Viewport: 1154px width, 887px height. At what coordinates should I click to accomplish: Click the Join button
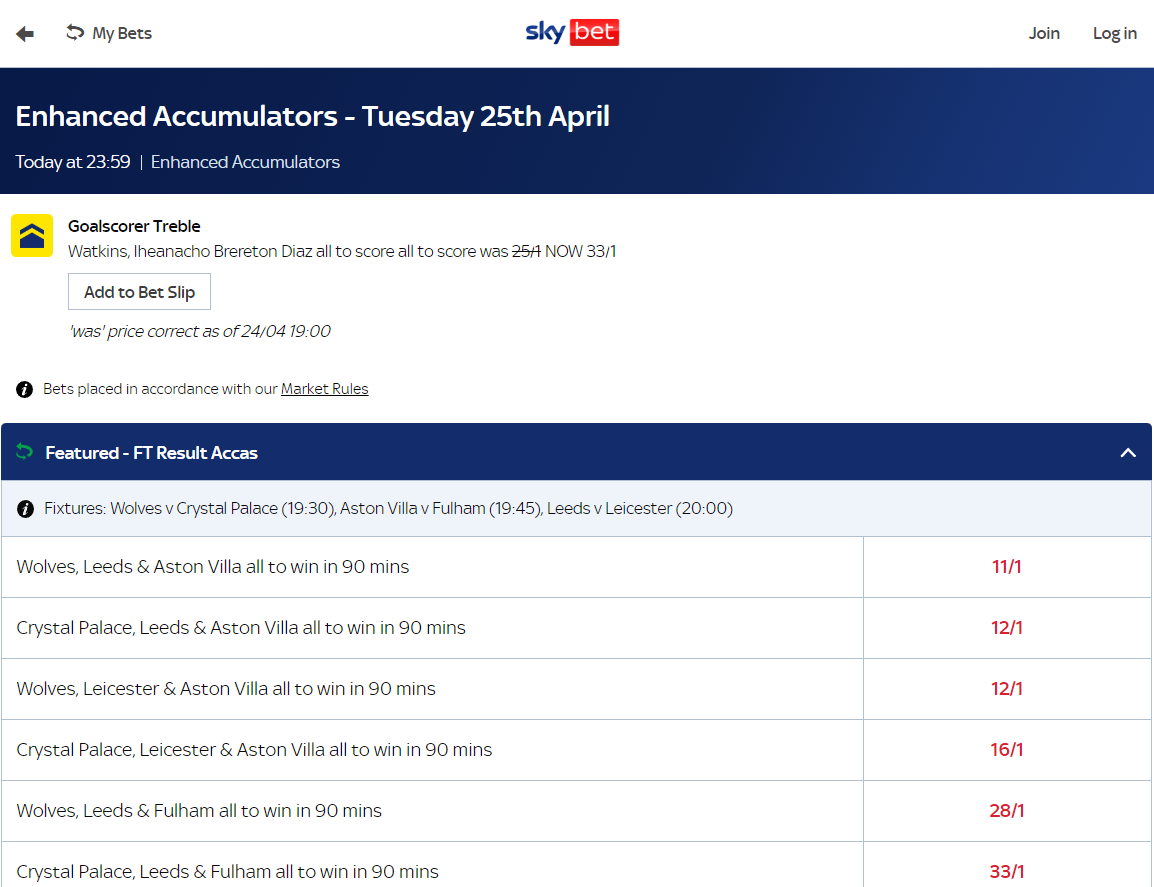coord(1044,33)
